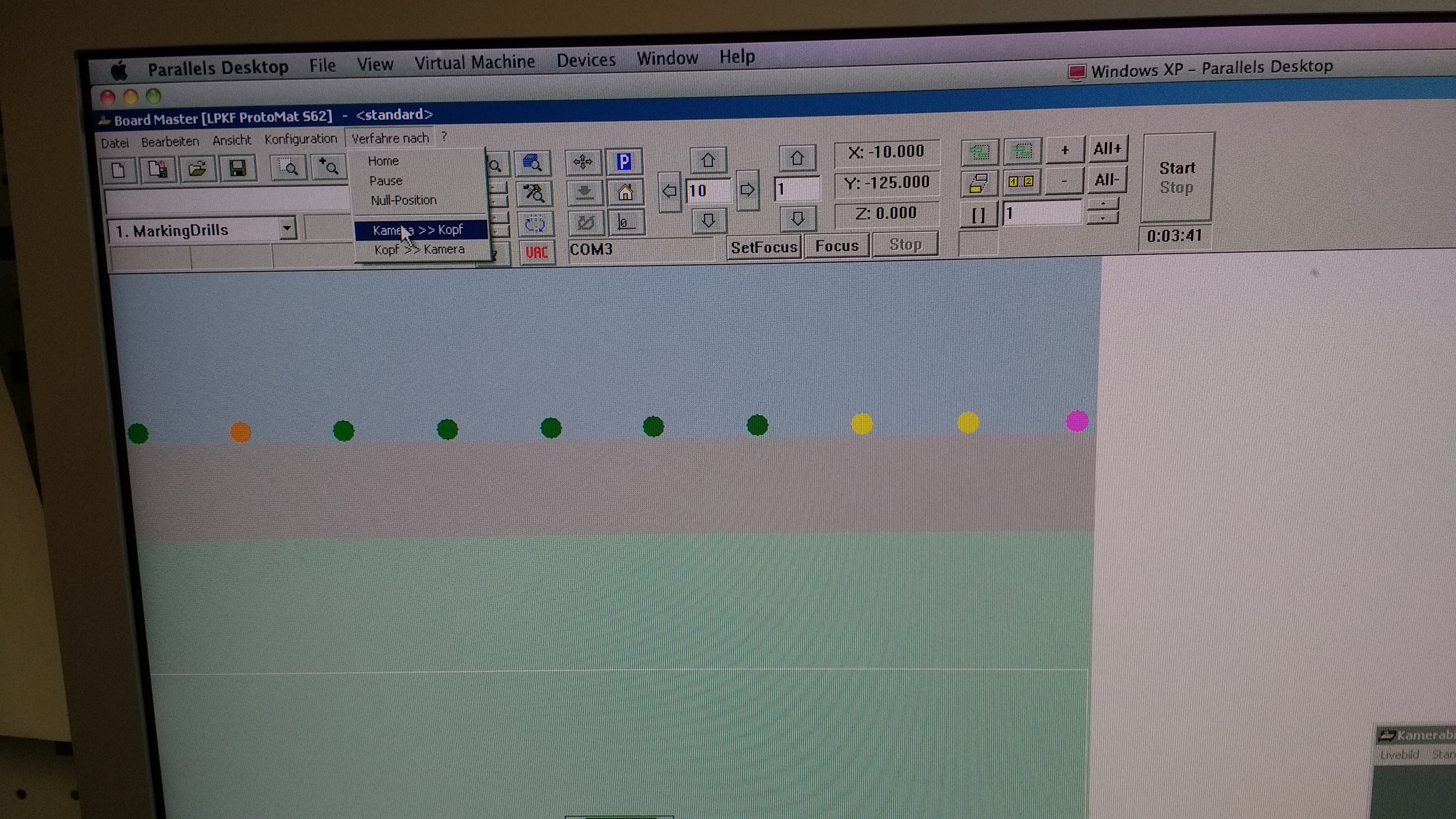
Task: Click the COM3 port status text
Action: coord(591,249)
